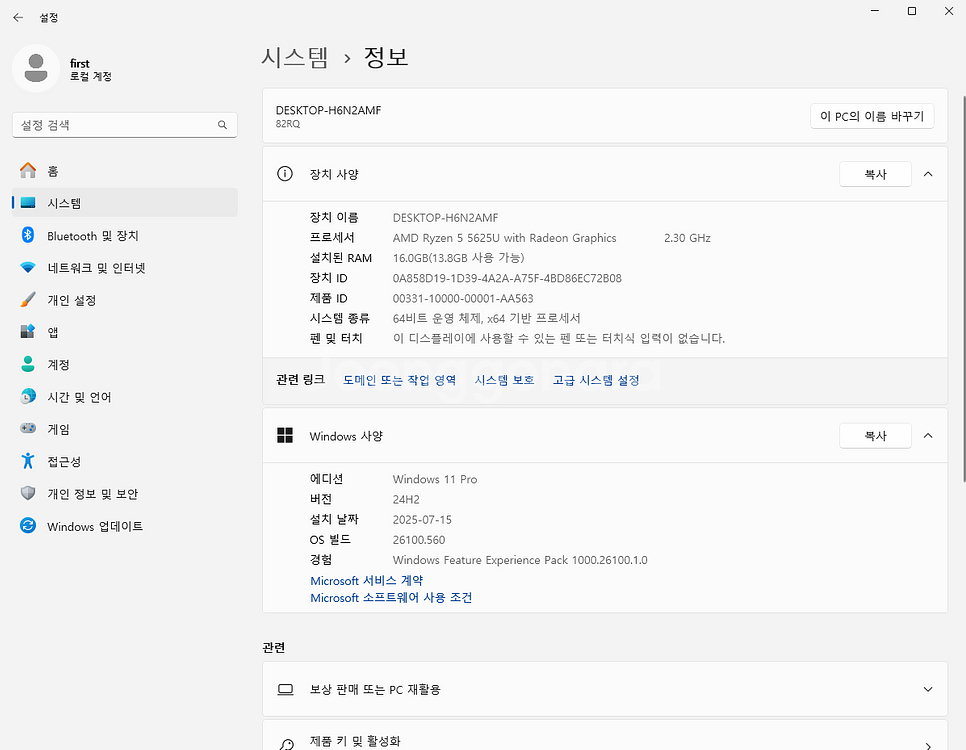This screenshot has width=966, height=750.
Task: Click processor value AMD Ryzen 5 5625U
Action: pos(505,238)
